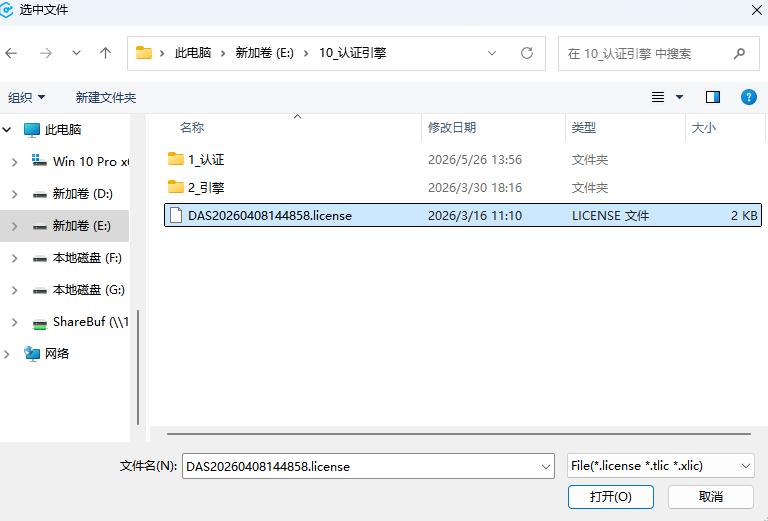Open the view options dropdown arrow
Viewport: 768px width, 521px height.
click(x=679, y=97)
